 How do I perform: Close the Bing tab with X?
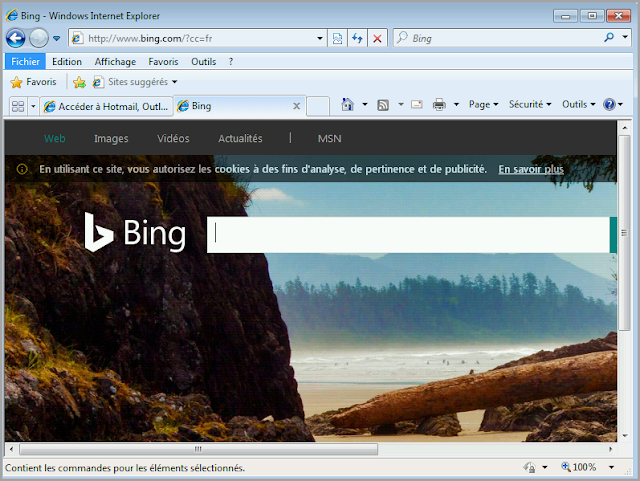(297, 106)
